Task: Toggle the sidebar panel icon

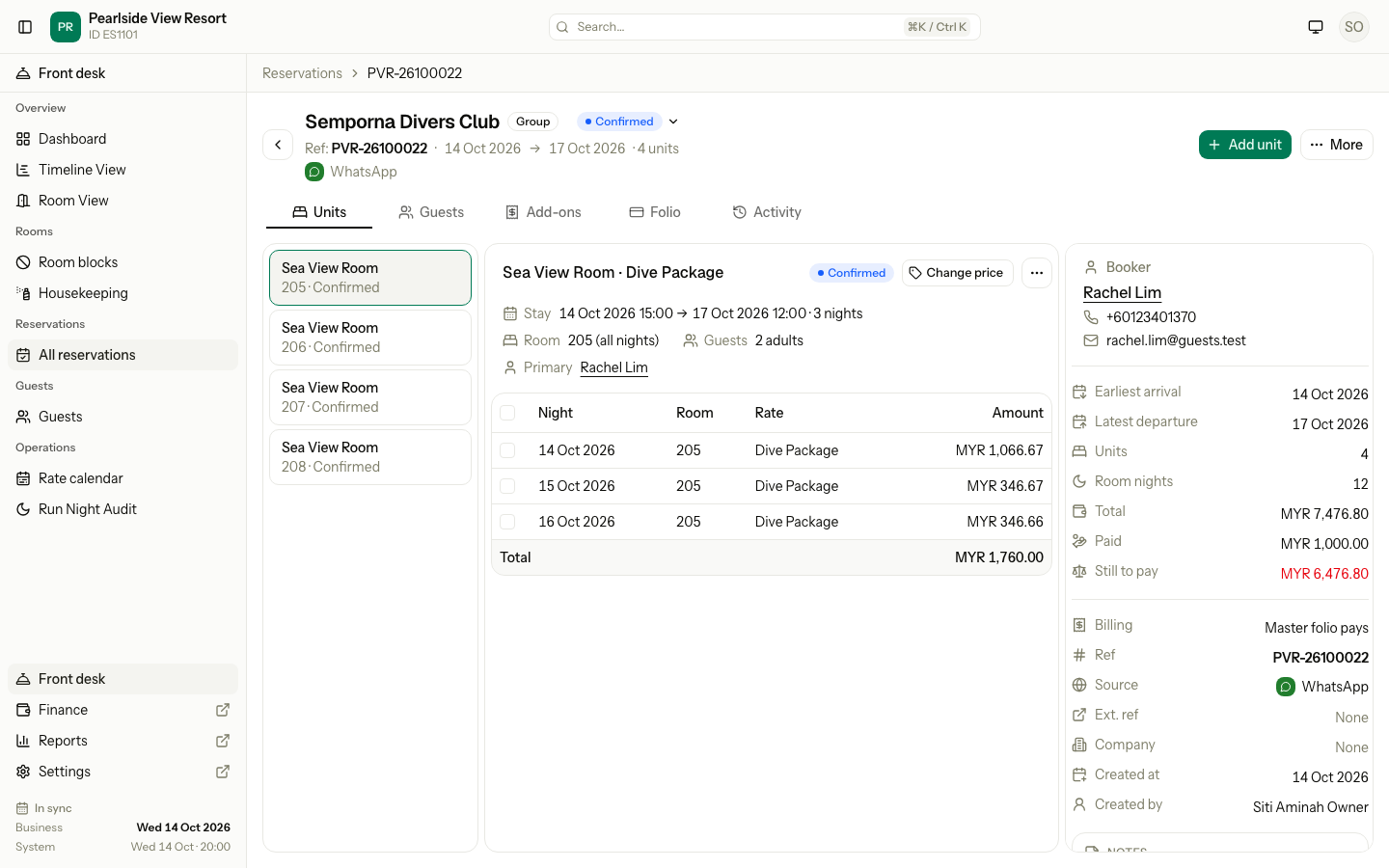Action: (25, 27)
